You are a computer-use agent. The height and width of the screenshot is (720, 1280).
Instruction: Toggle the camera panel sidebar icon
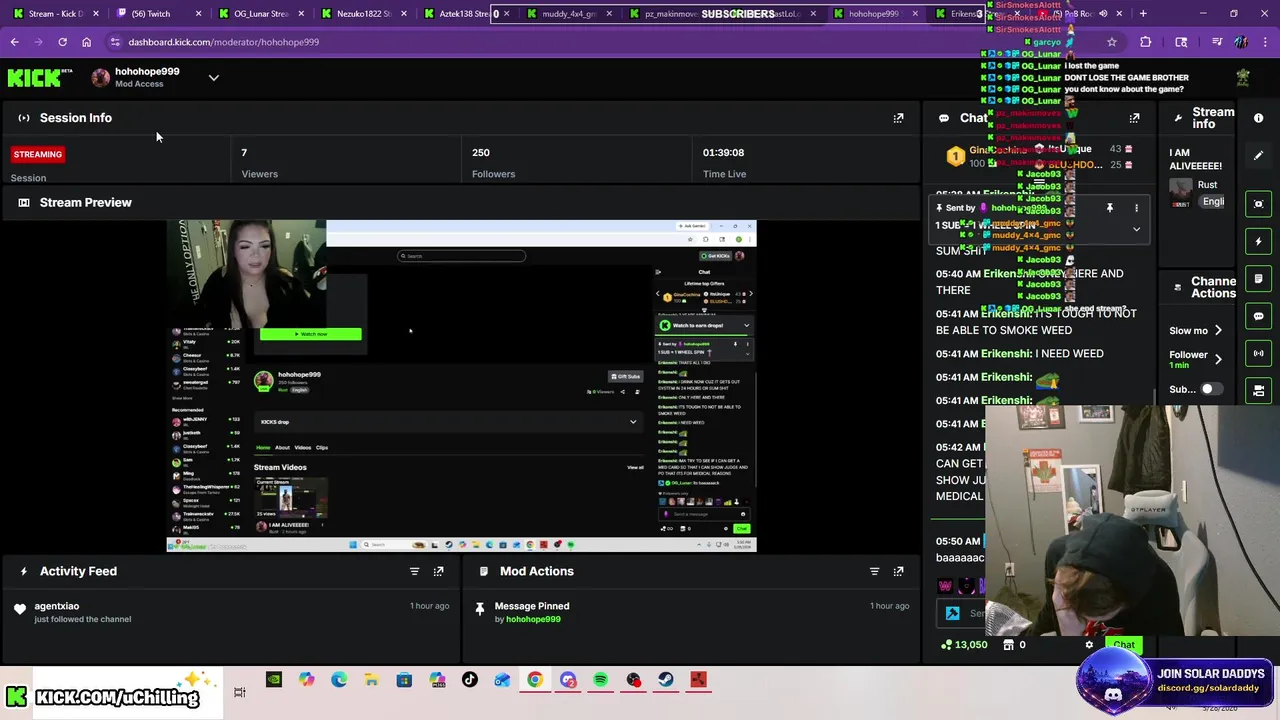tap(1259, 390)
